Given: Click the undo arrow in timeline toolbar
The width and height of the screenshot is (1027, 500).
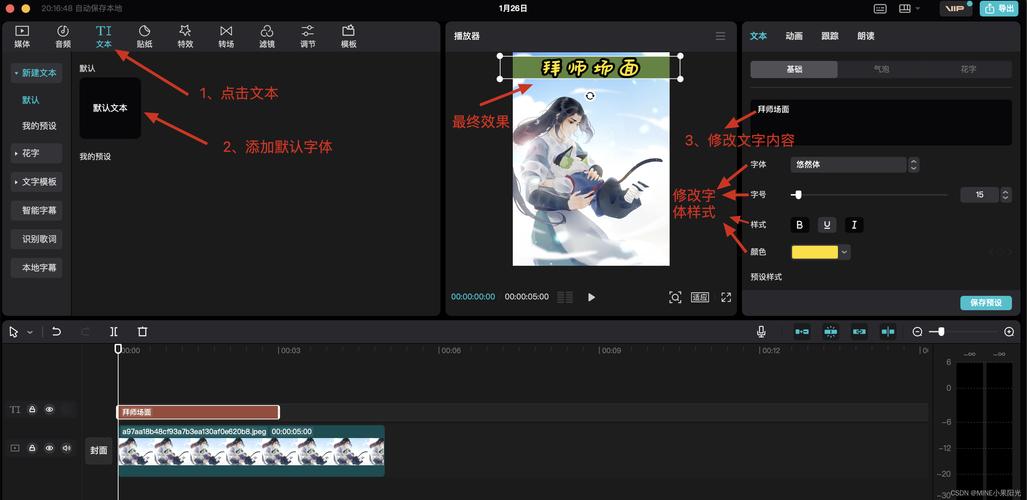Looking at the screenshot, I should click(x=56, y=332).
